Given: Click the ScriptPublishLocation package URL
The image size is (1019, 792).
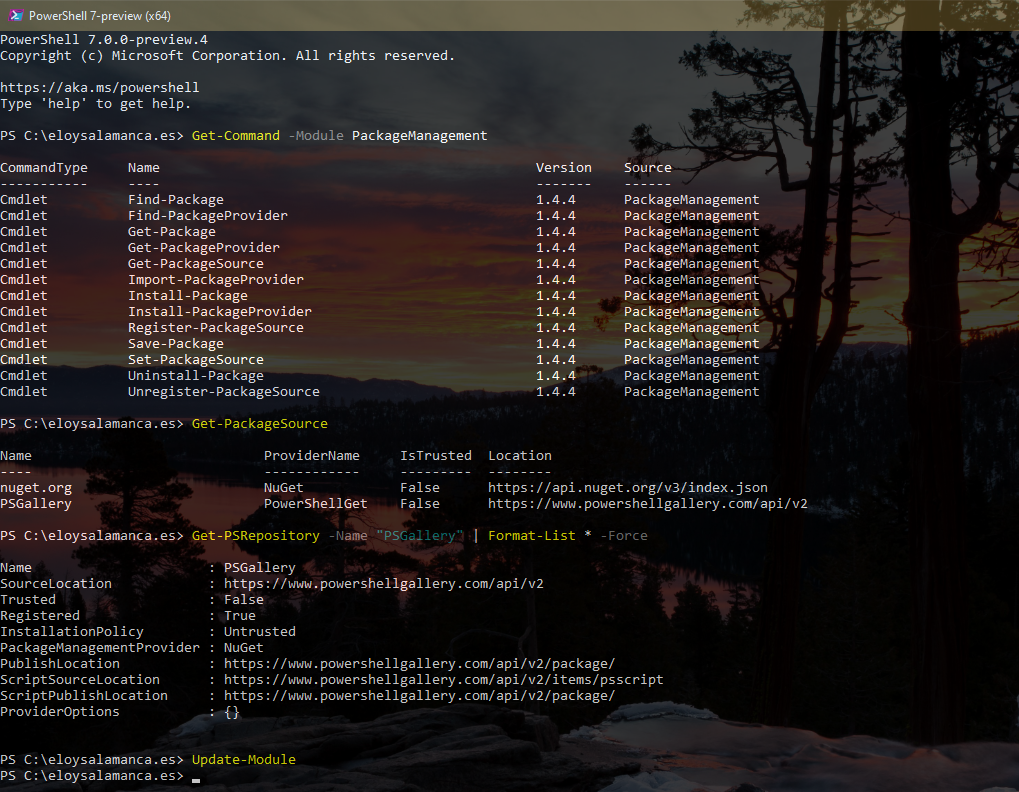Looking at the screenshot, I should (x=419, y=696).
